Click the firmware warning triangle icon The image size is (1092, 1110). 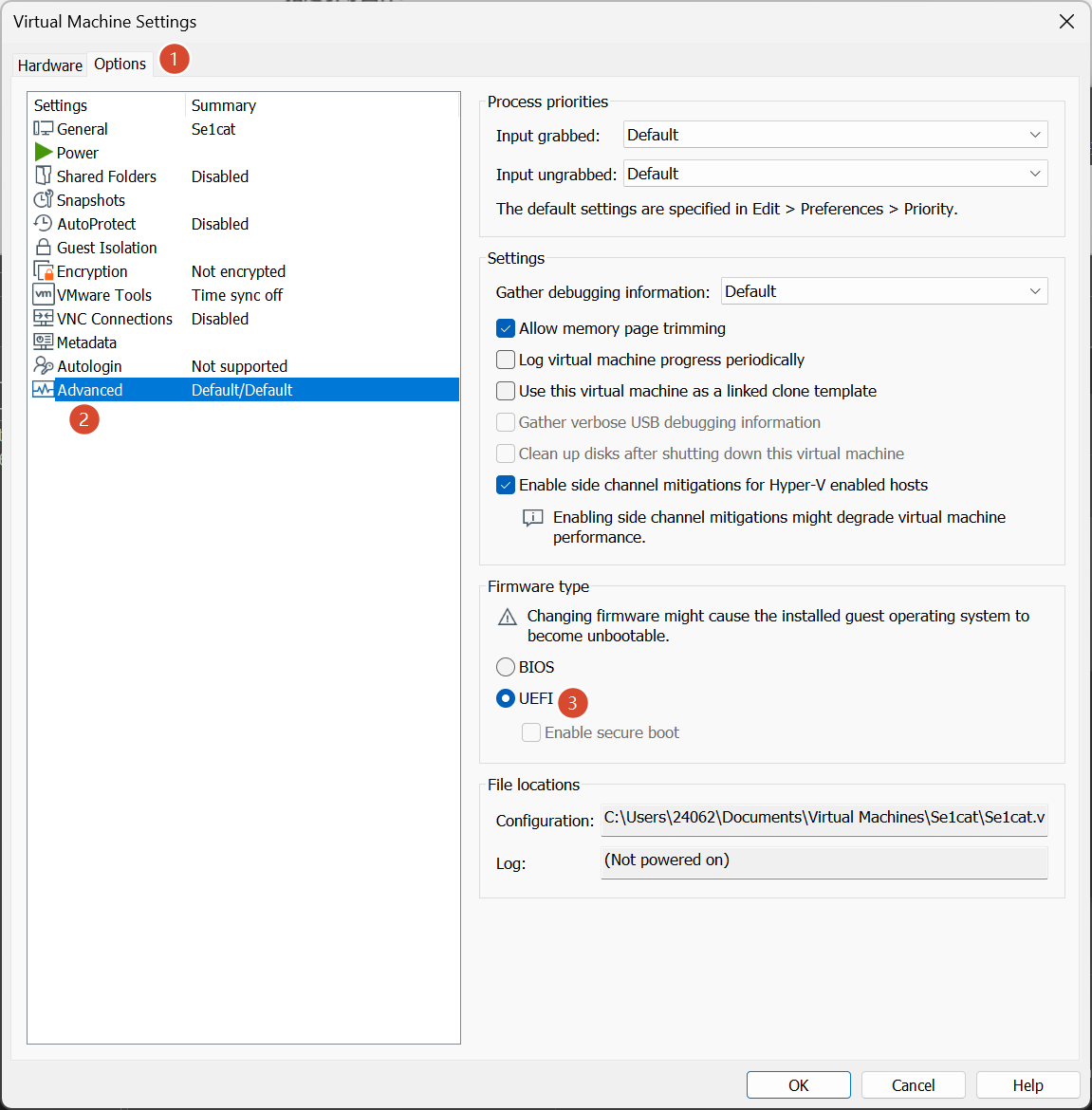coord(508,617)
